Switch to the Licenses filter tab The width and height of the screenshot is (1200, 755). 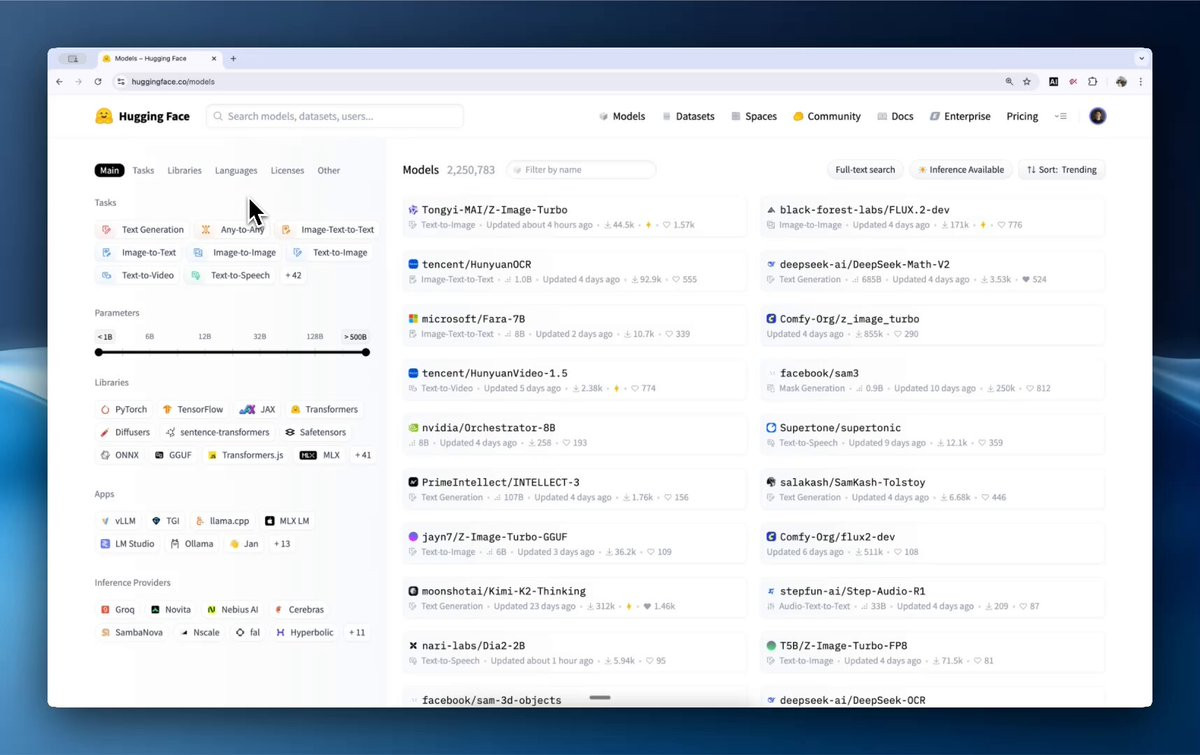coord(287,170)
